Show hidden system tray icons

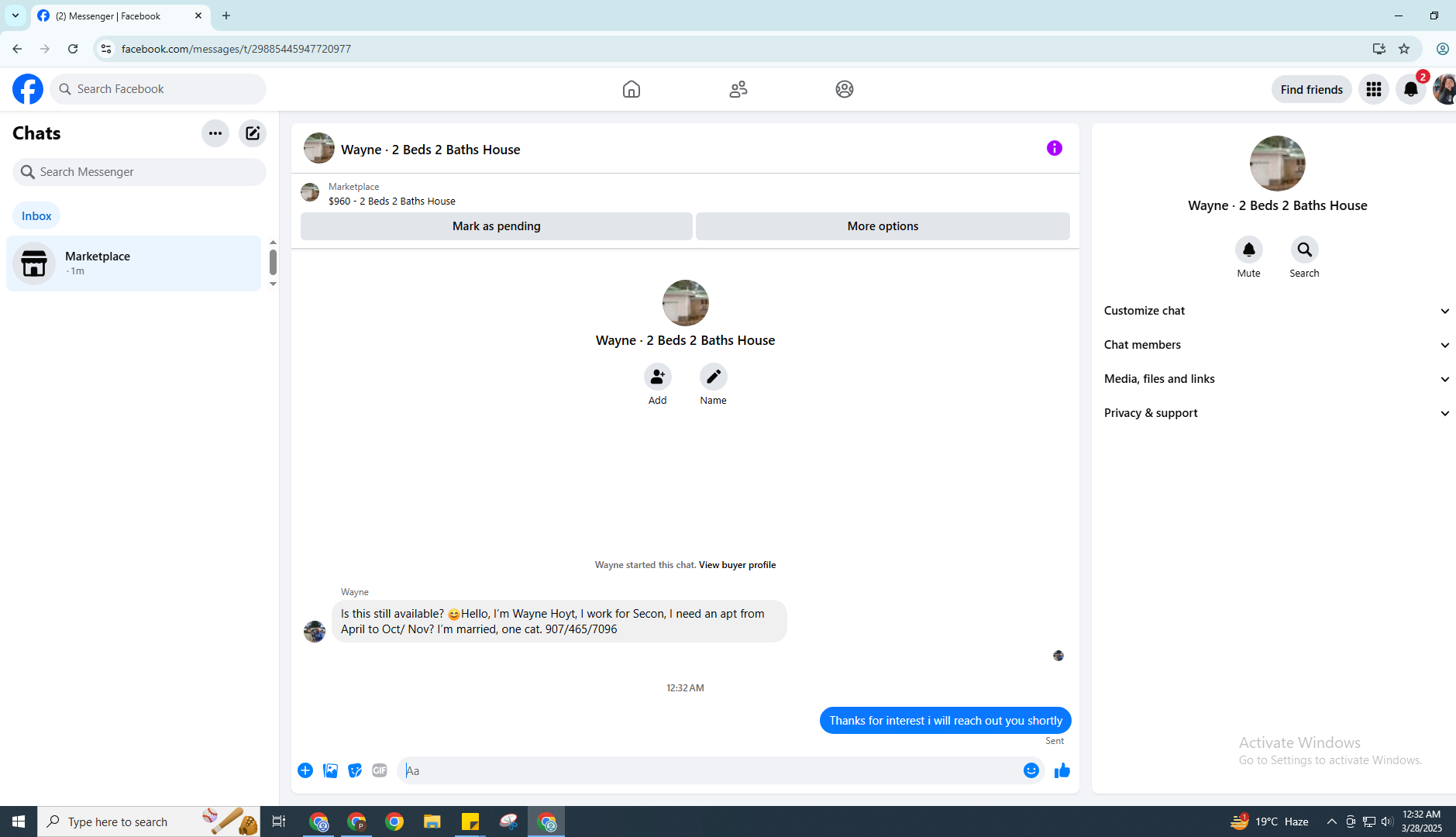click(1331, 821)
